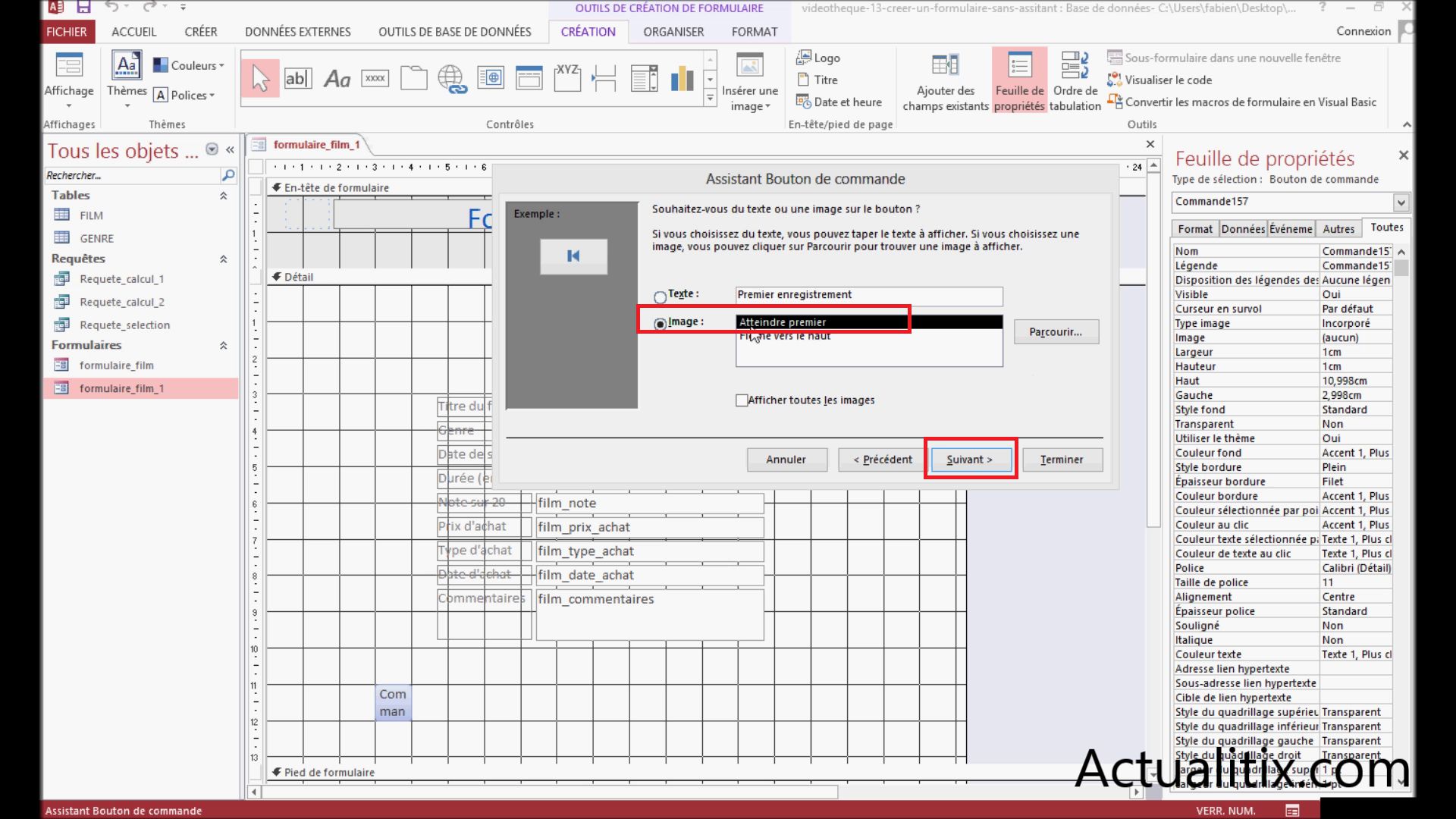1456x819 pixels.
Task: Open the Couleurs dropdown
Action: click(x=189, y=65)
